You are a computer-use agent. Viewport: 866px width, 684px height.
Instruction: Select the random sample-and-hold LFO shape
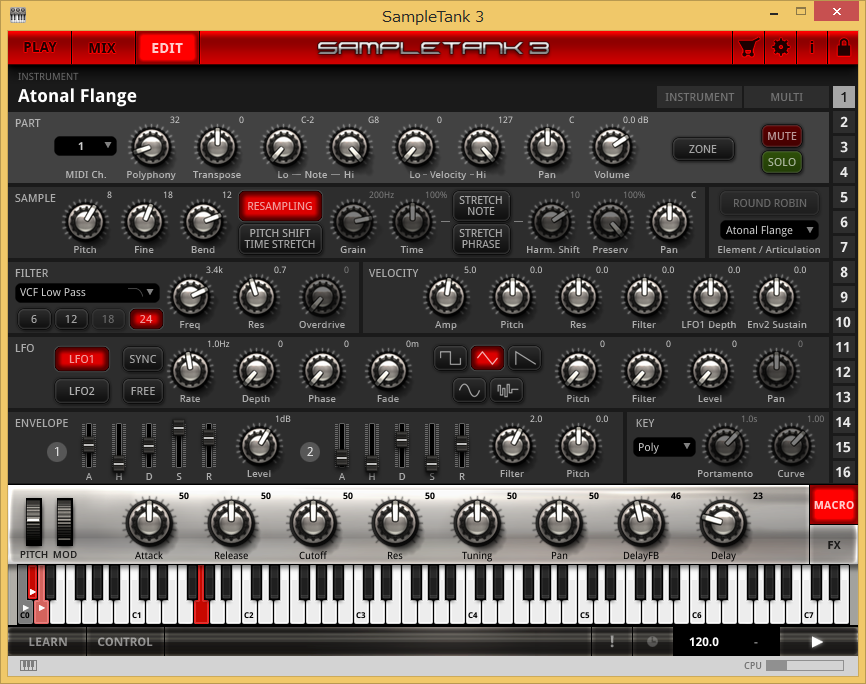pos(506,391)
